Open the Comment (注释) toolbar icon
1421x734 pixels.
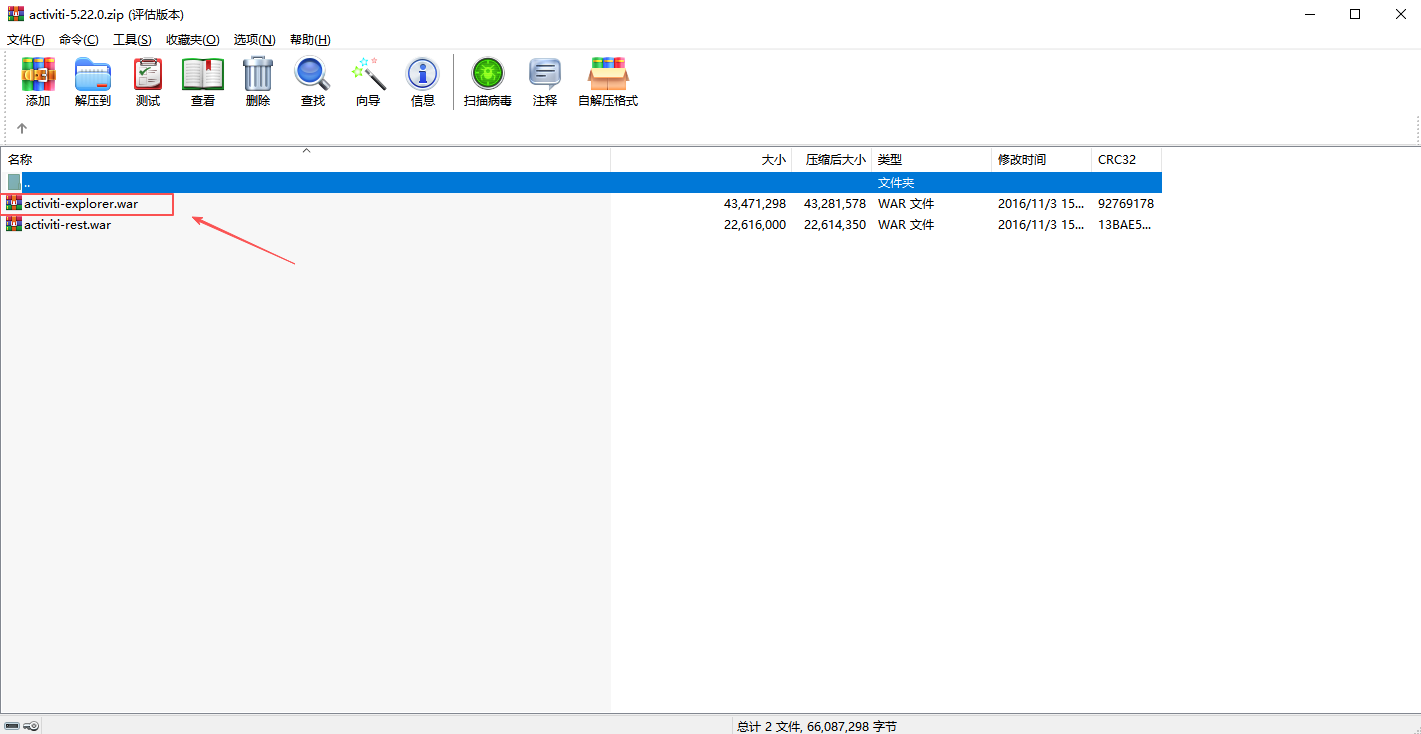click(x=545, y=80)
